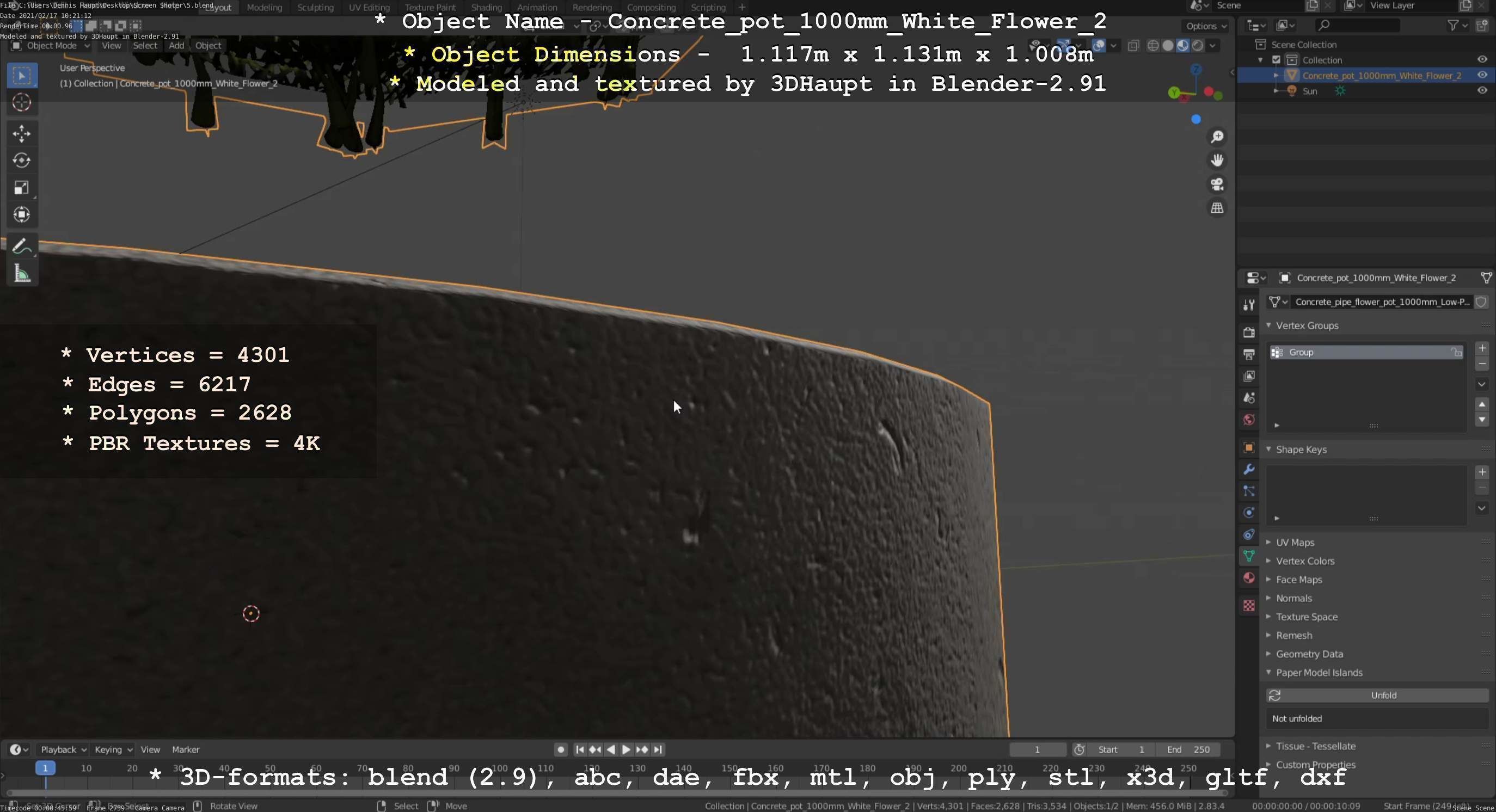Open the Material properties tab

1249,577
